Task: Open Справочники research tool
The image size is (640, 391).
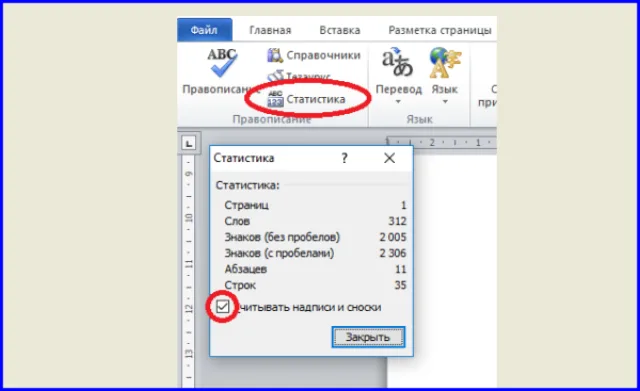Action: [x=314, y=55]
